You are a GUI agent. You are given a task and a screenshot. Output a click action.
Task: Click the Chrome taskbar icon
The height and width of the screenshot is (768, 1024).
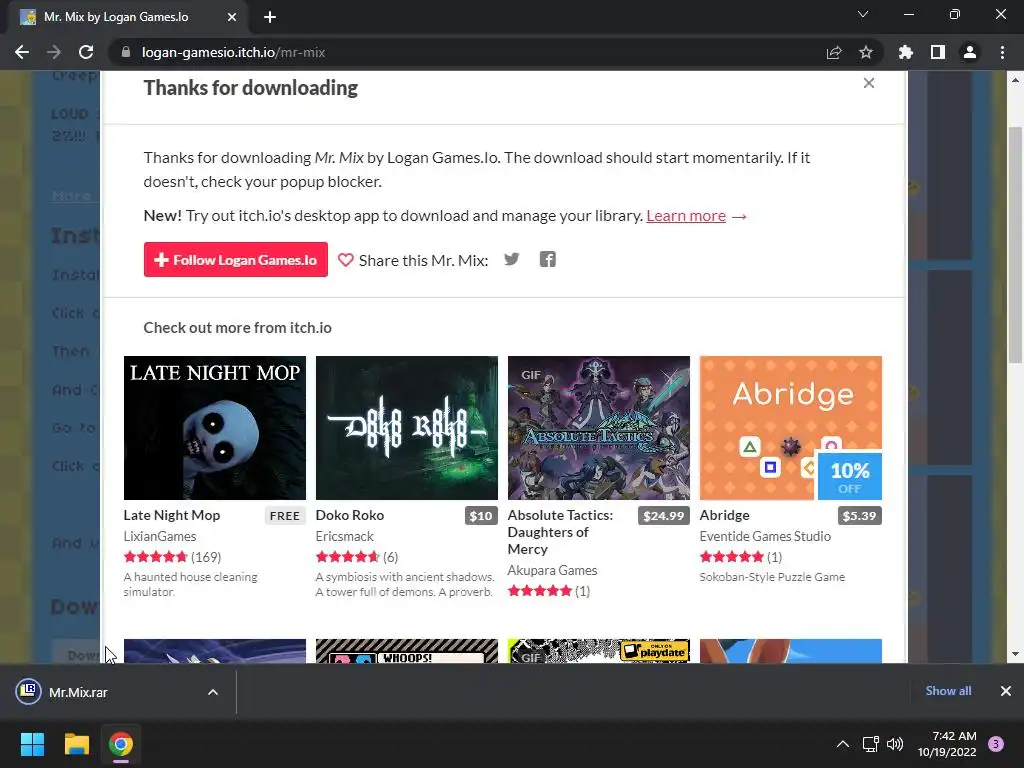pos(121,744)
